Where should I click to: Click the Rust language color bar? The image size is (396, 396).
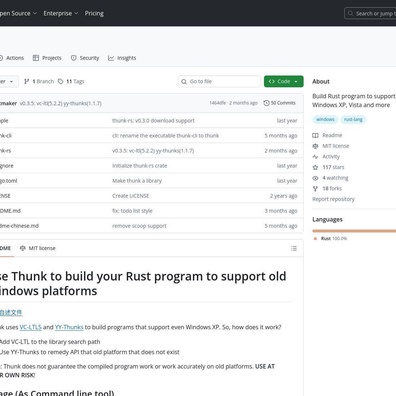(354, 231)
